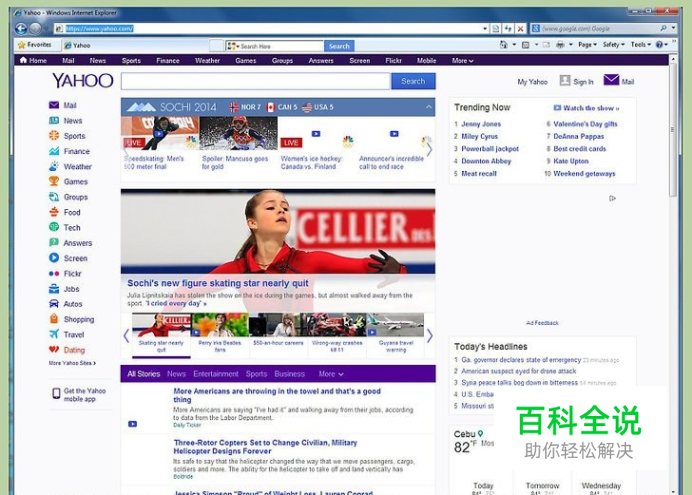Open Sports icon in left sidebar
692x495 pixels.
click(x=54, y=135)
